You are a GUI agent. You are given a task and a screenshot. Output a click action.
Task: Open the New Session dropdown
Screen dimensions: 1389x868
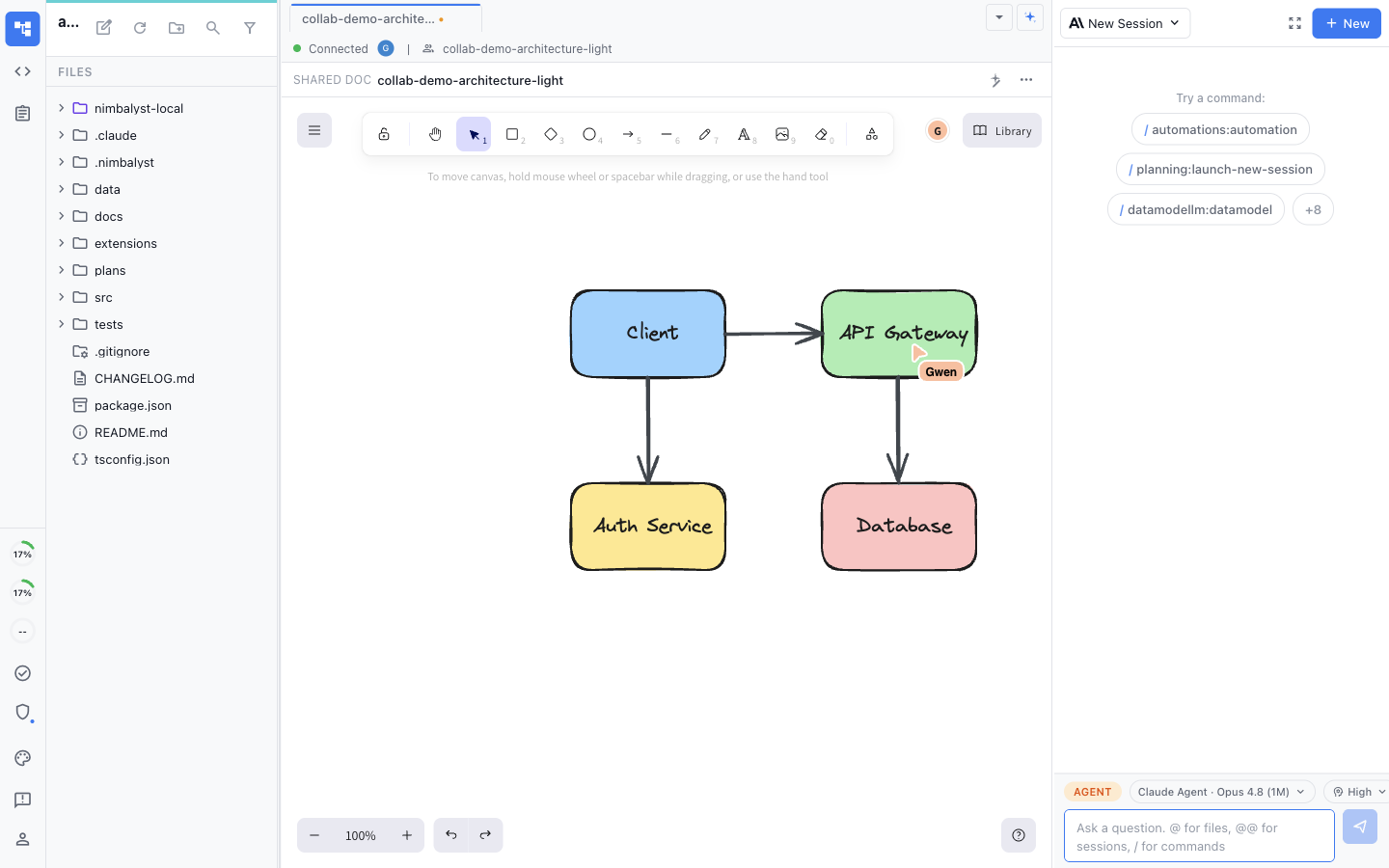click(x=1125, y=23)
